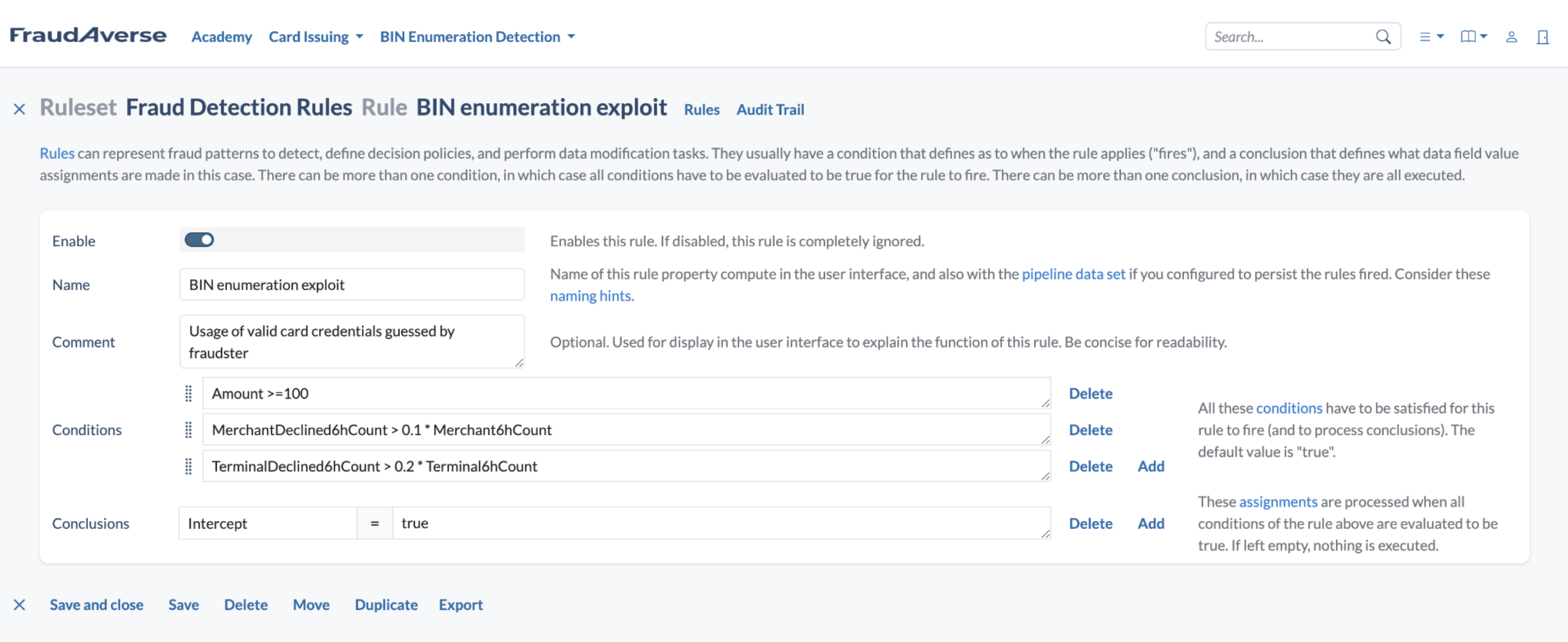Open the book documentation dropdown icon

(x=1473, y=37)
